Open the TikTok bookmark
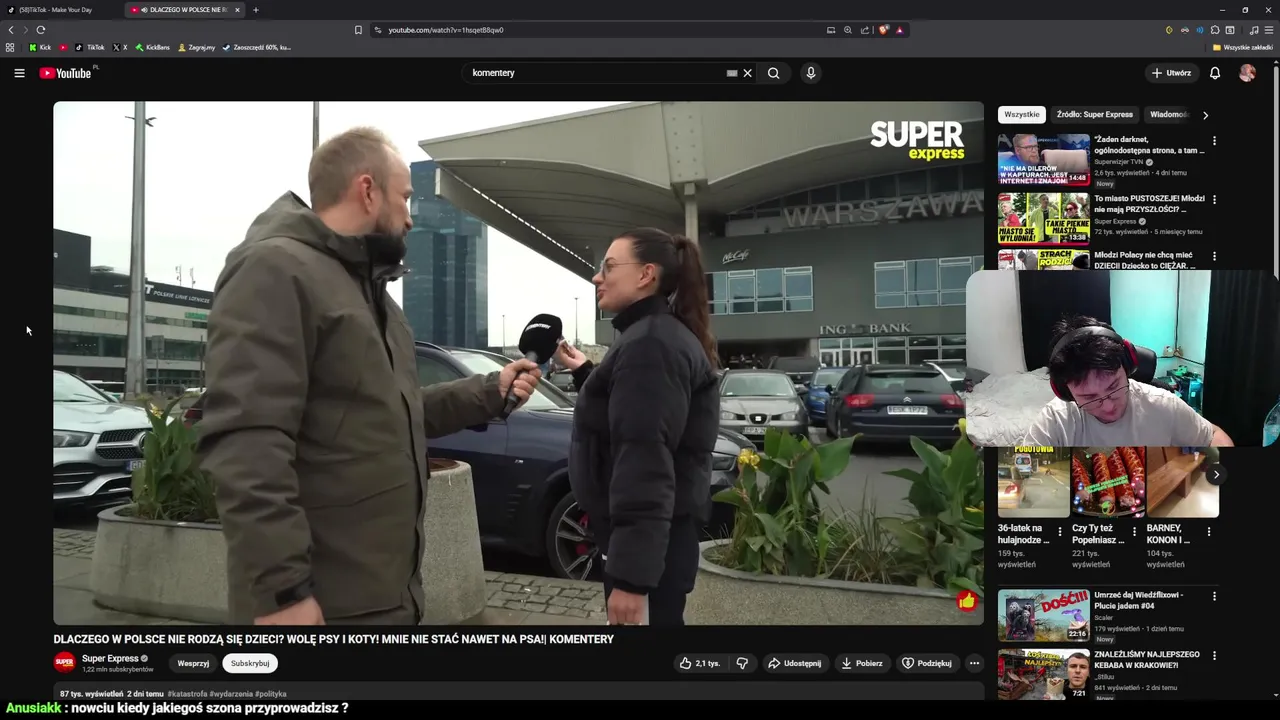The width and height of the screenshot is (1280, 720). (x=90, y=47)
